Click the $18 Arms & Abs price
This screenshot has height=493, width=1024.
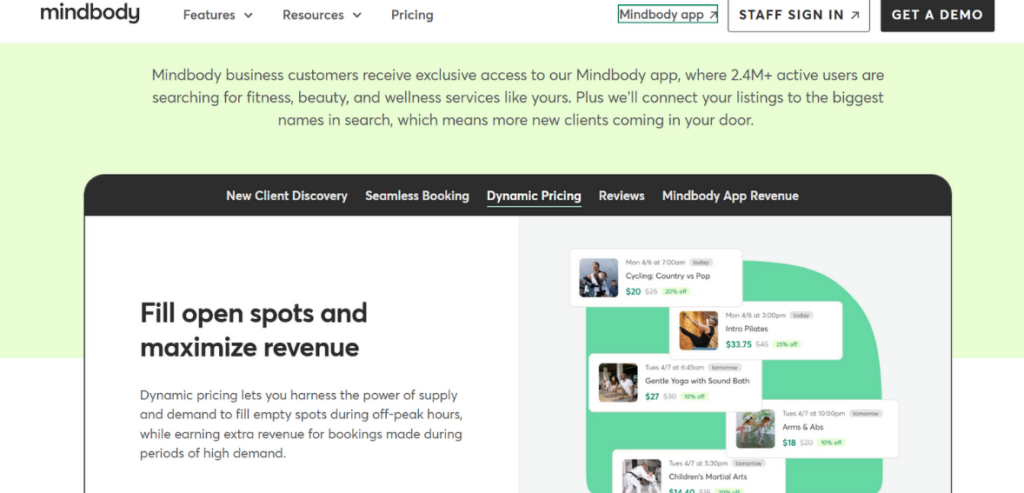point(789,443)
